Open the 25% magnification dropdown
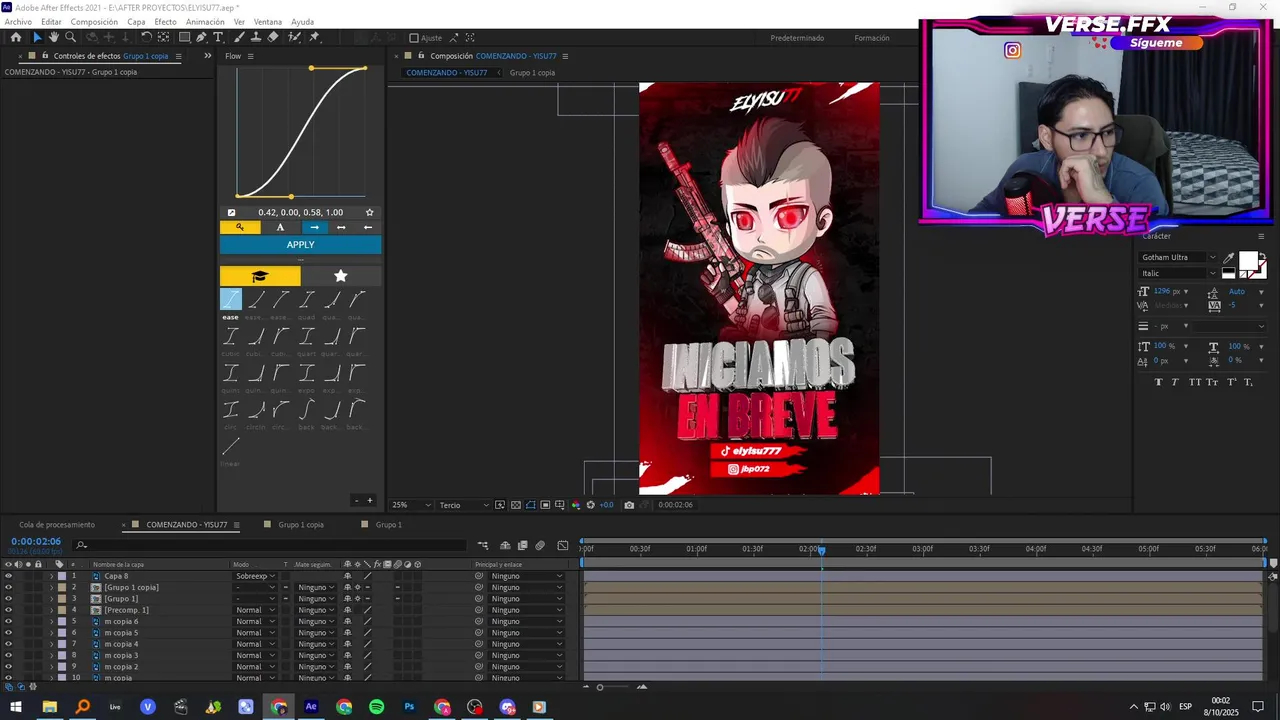This screenshot has height=720, width=1280. click(x=411, y=505)
